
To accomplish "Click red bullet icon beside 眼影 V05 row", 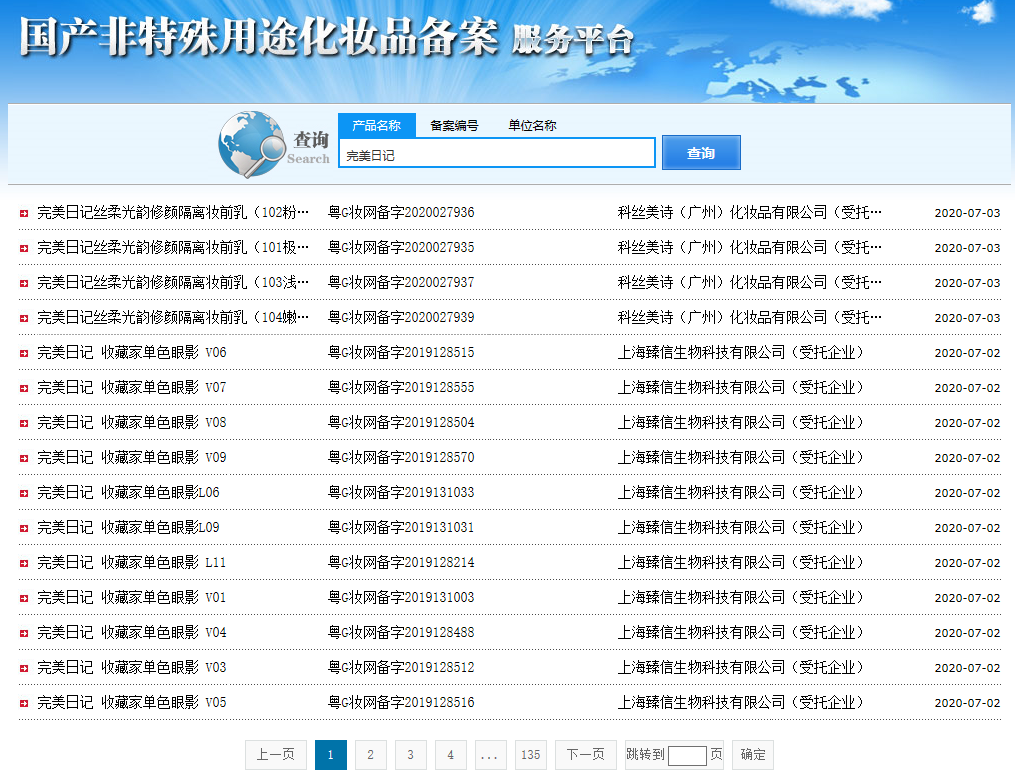I will [24, 703].
